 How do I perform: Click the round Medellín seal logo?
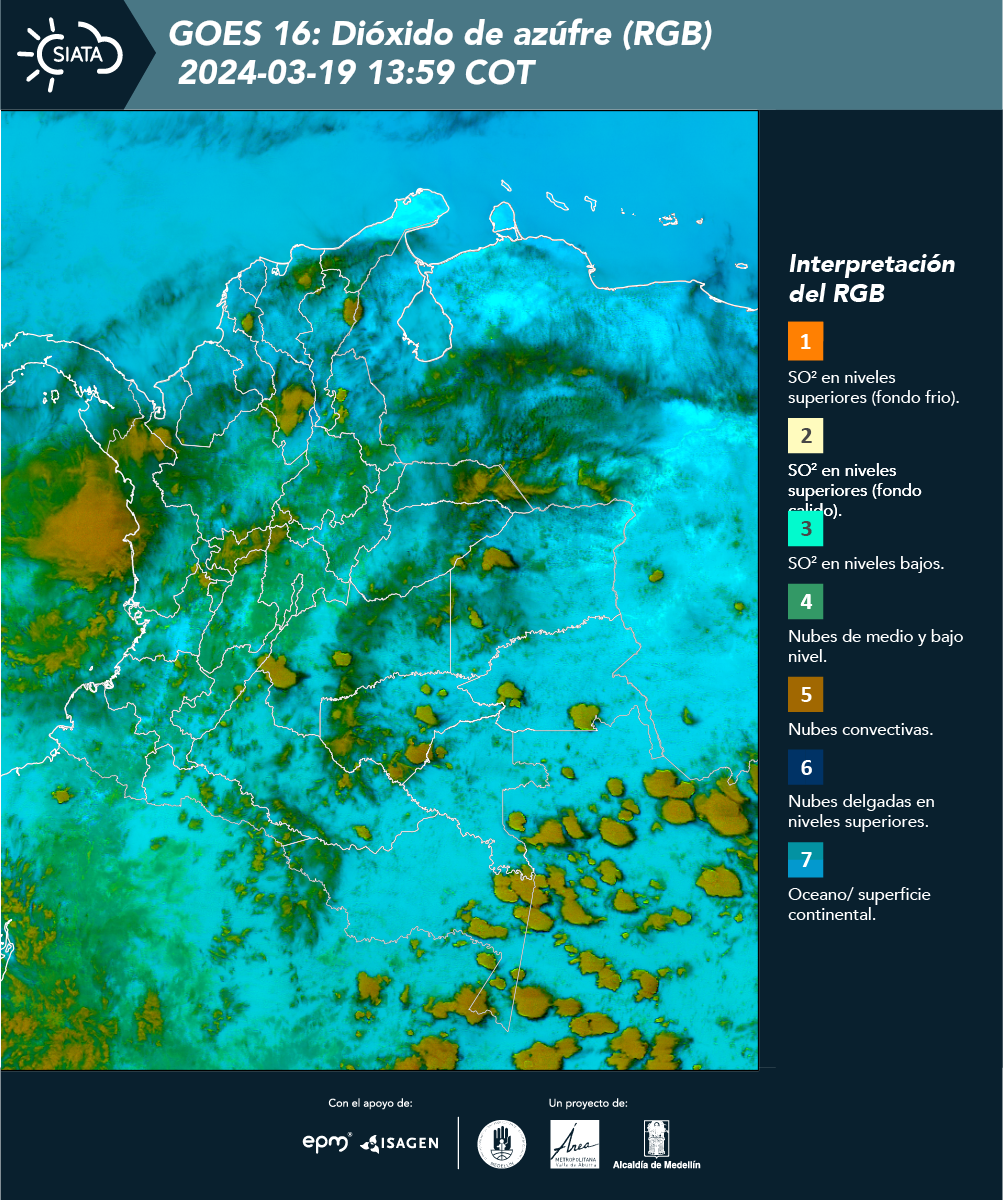pos(501,1144)
